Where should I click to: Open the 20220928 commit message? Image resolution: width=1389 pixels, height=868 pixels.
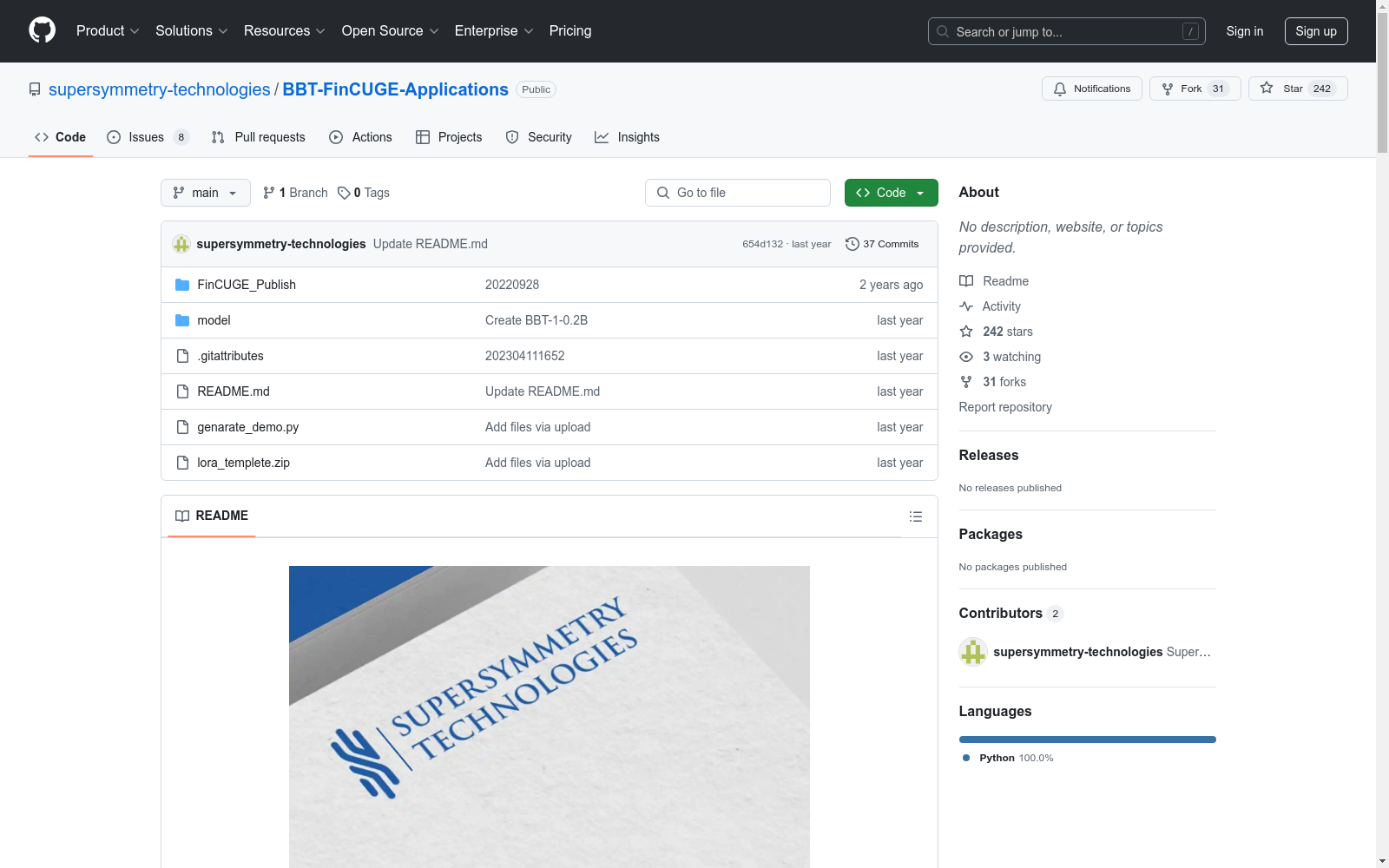[512, 285]
